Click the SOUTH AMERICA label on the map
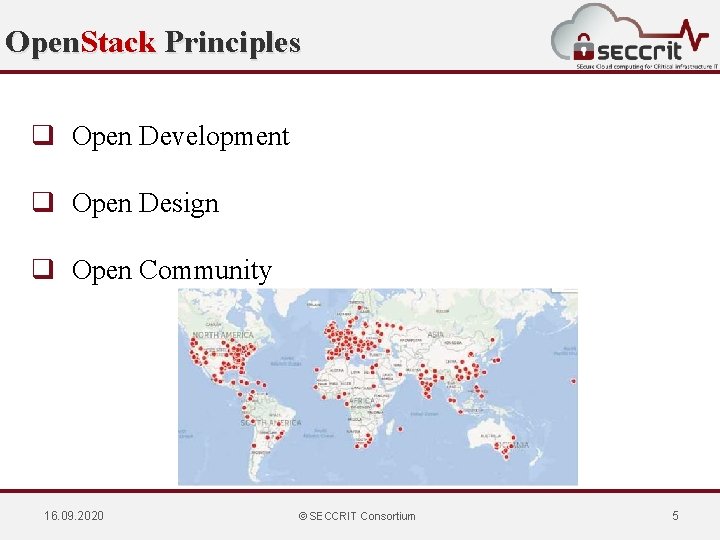Viewport: 720px width, 540px height. pyautogui.click(x=271, y=422)
